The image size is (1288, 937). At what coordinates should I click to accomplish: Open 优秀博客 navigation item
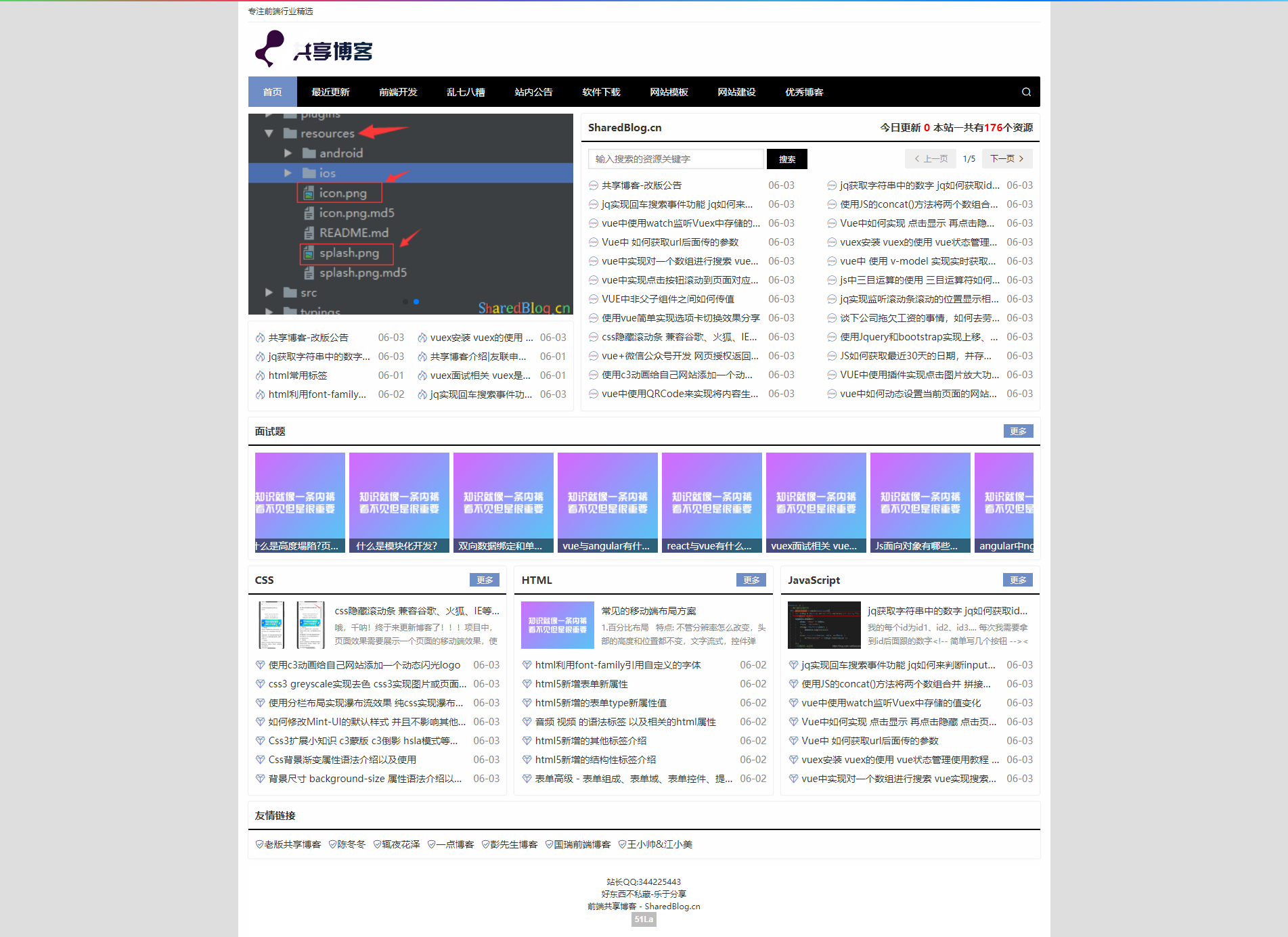click(804, 92)
